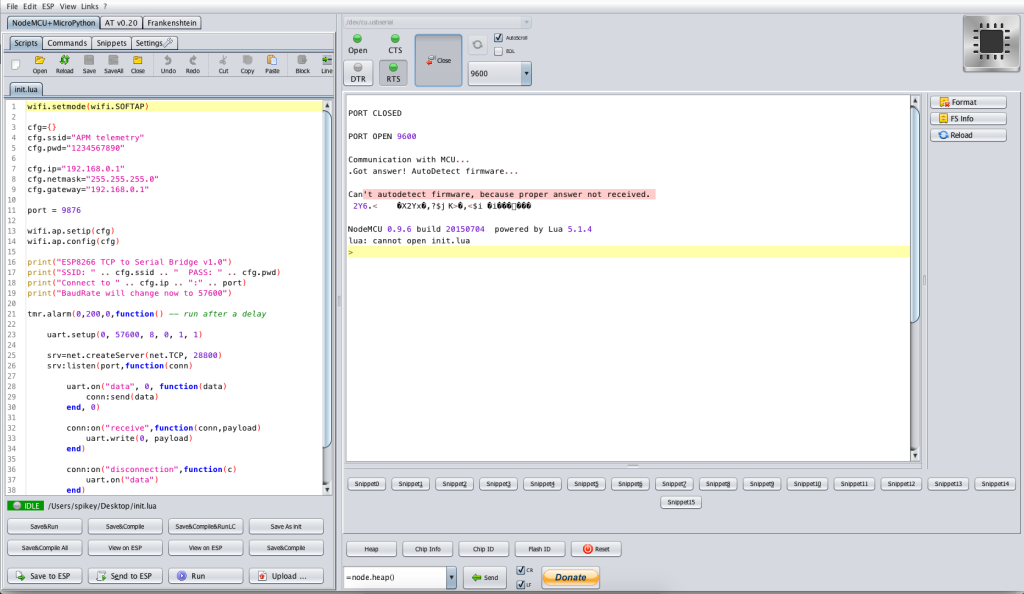The width and height of the screenshot is (1024, 594).
Task: Click the Open port status indicator
Action: coord(357,44)
